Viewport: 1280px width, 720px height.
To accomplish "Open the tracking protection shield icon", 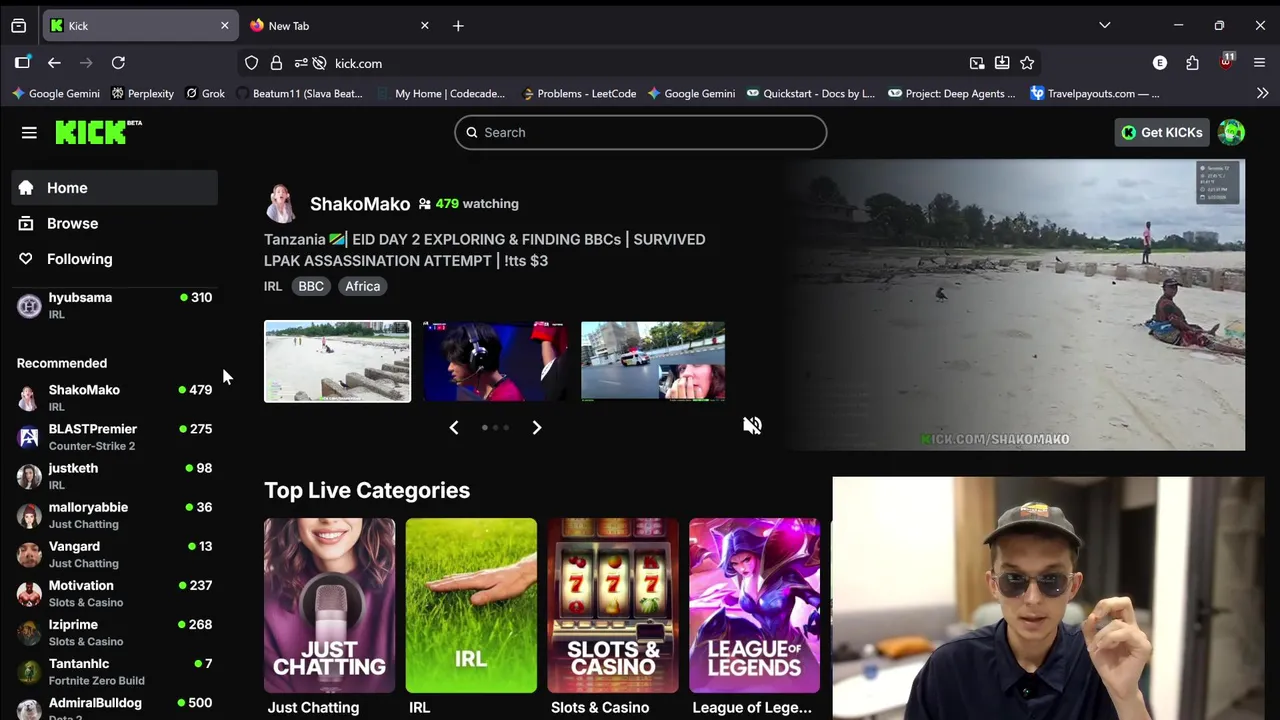I will coord(251,63).
